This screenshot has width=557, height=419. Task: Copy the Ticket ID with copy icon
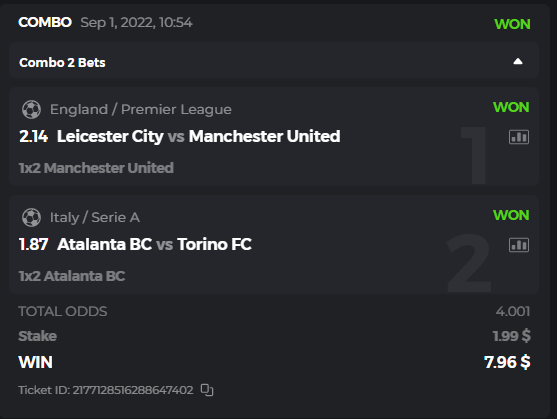tap(207, 390)
